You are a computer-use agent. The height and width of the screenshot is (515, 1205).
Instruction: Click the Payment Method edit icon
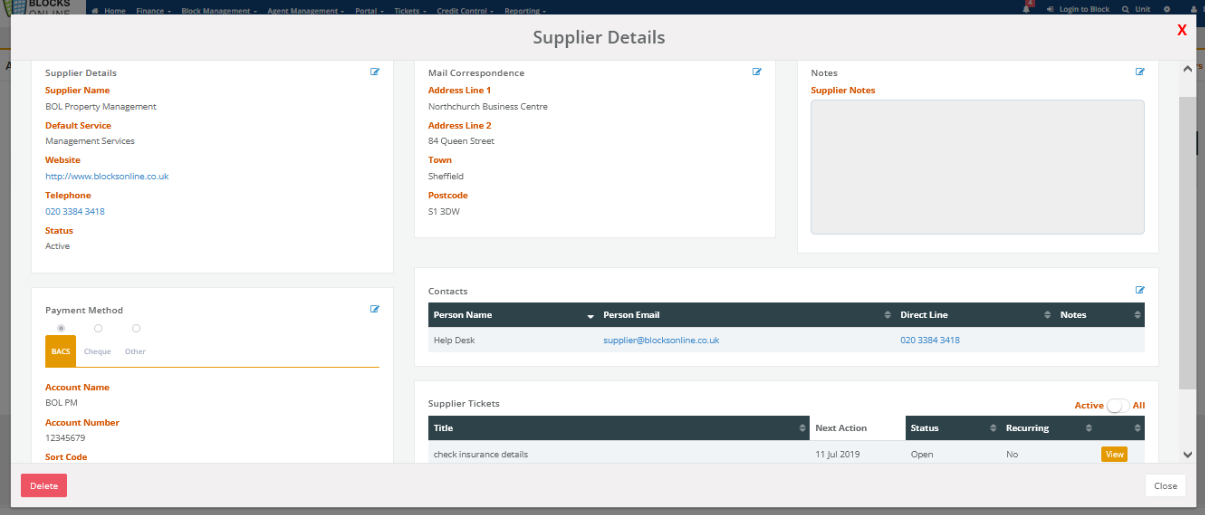(x=375, y=309)
